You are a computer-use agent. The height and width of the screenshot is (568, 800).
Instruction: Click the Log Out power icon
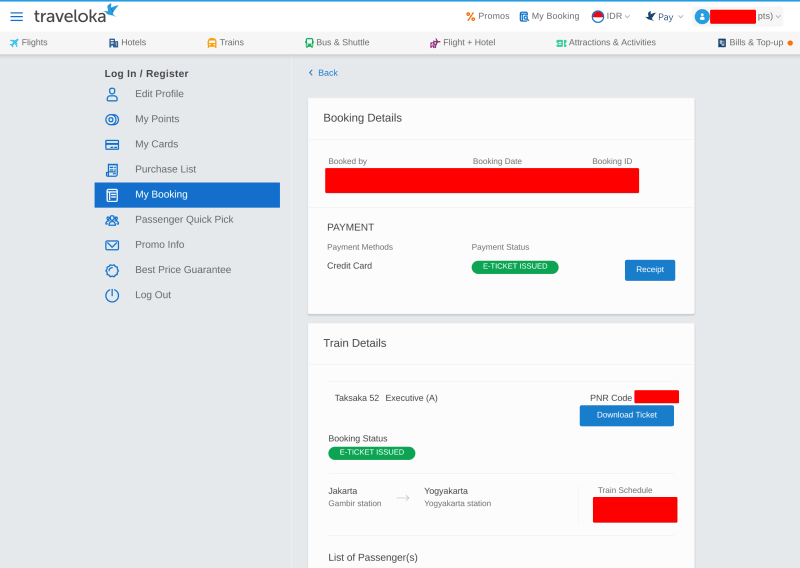[x=112, y=295]
